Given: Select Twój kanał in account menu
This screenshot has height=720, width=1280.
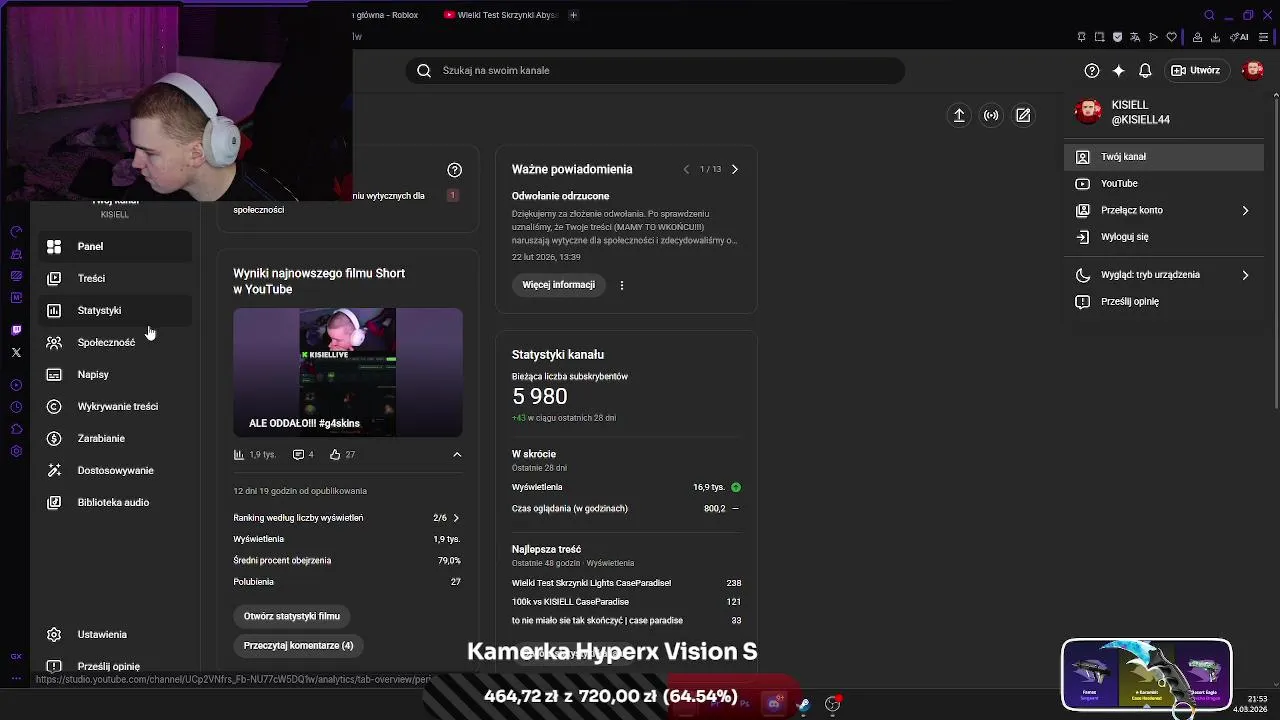Looking at the screenshot, I should [1165, 157].
